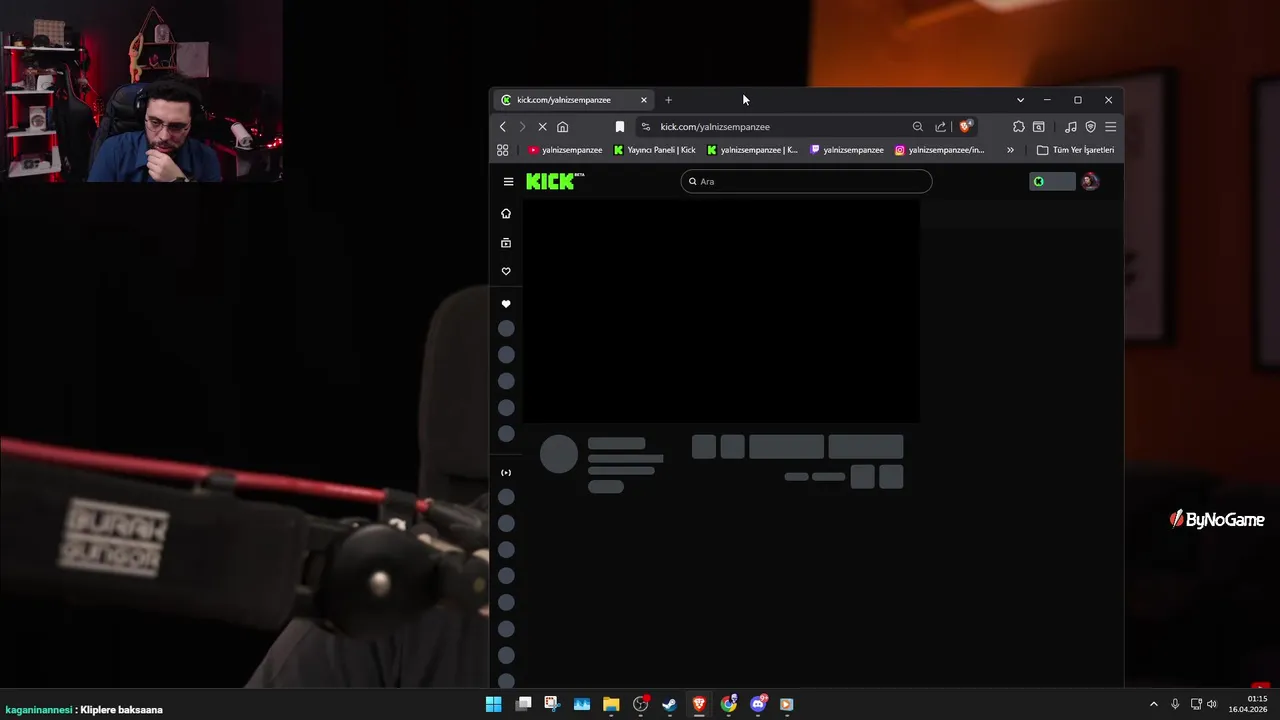Switch to Brave in the taskbar
The width and height of the screenshot is (1280, 720).
(x=699, y=704)
